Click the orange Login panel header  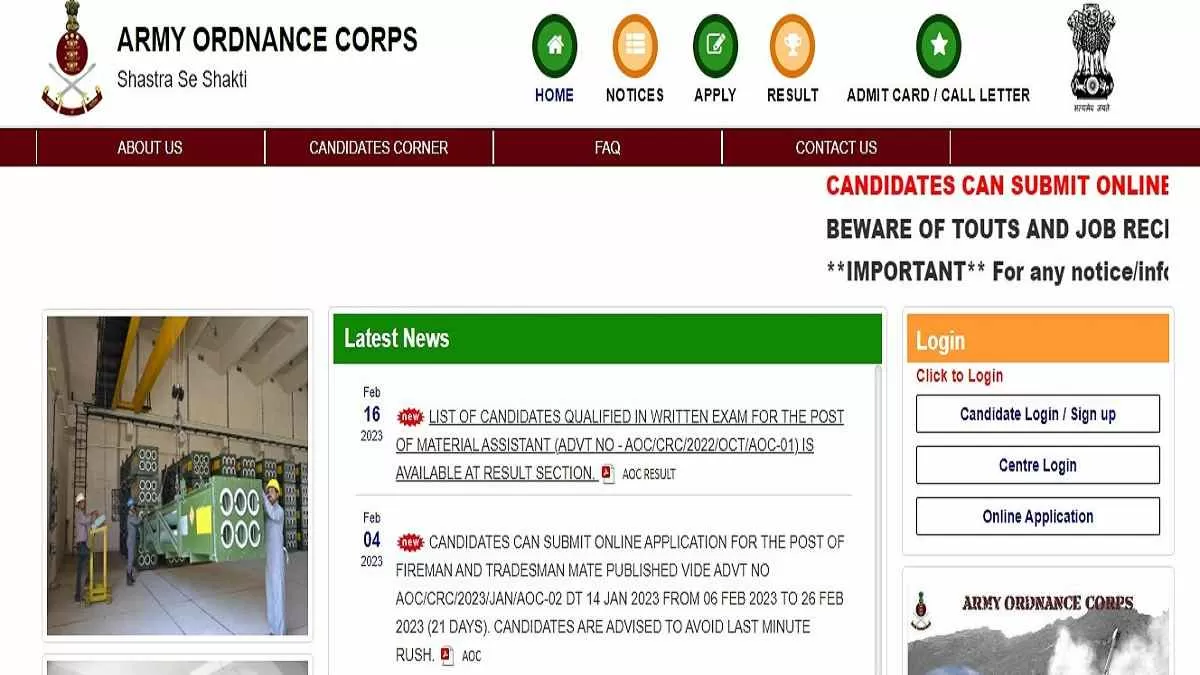coord(1038,339)
